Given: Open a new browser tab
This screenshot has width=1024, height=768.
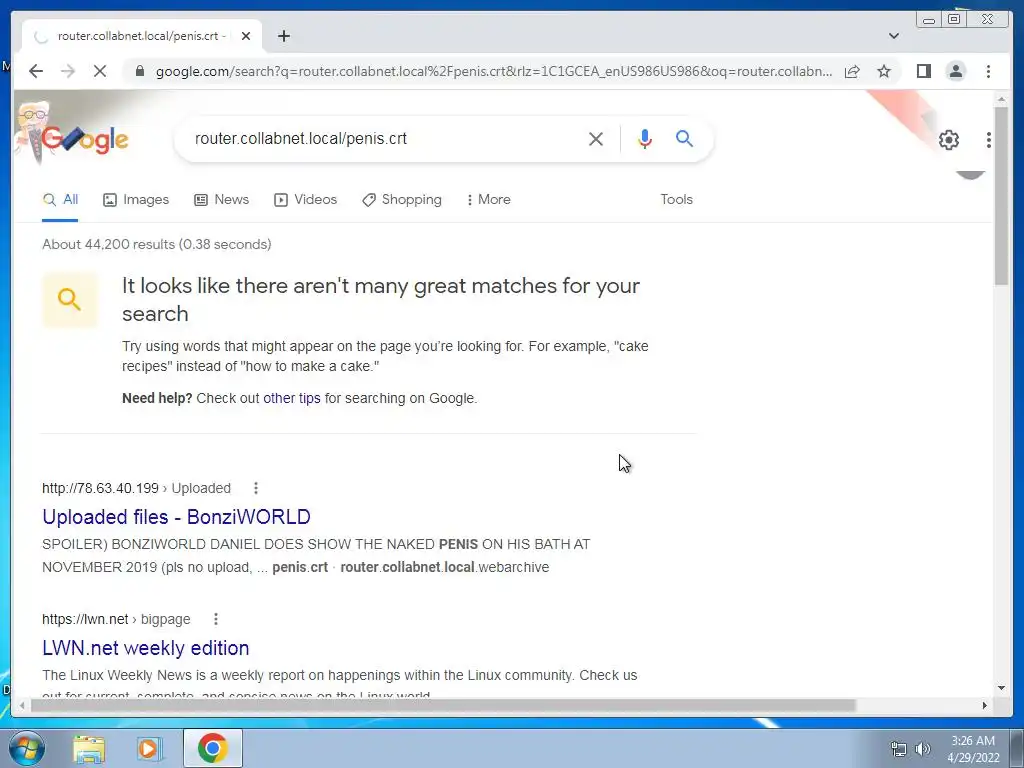Looking at the screenshot, I should (x=283, y=36).
